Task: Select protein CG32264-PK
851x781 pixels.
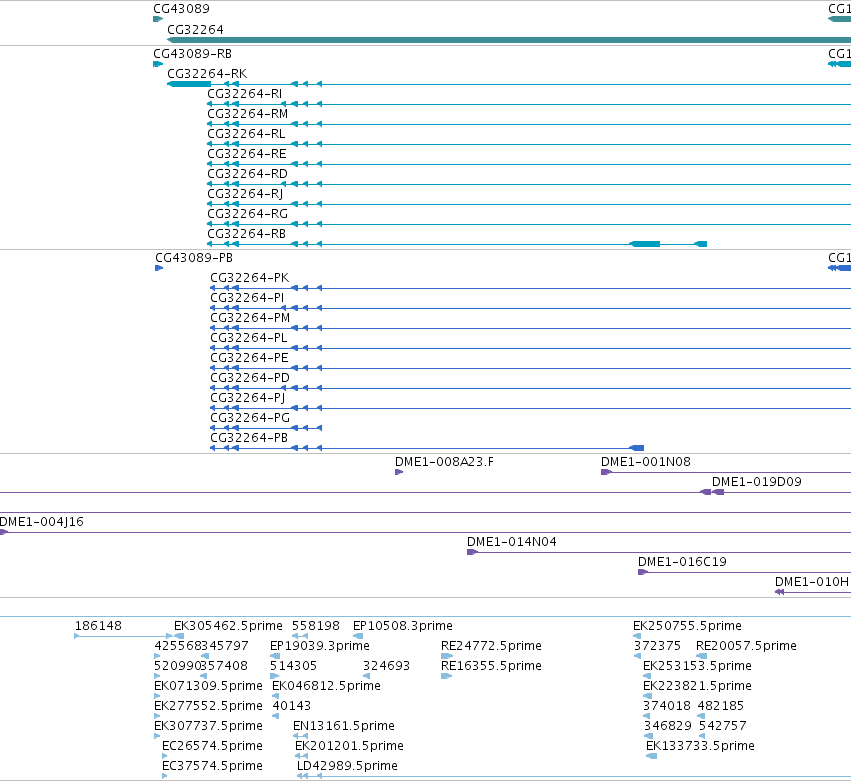Action: click(250, 278)
